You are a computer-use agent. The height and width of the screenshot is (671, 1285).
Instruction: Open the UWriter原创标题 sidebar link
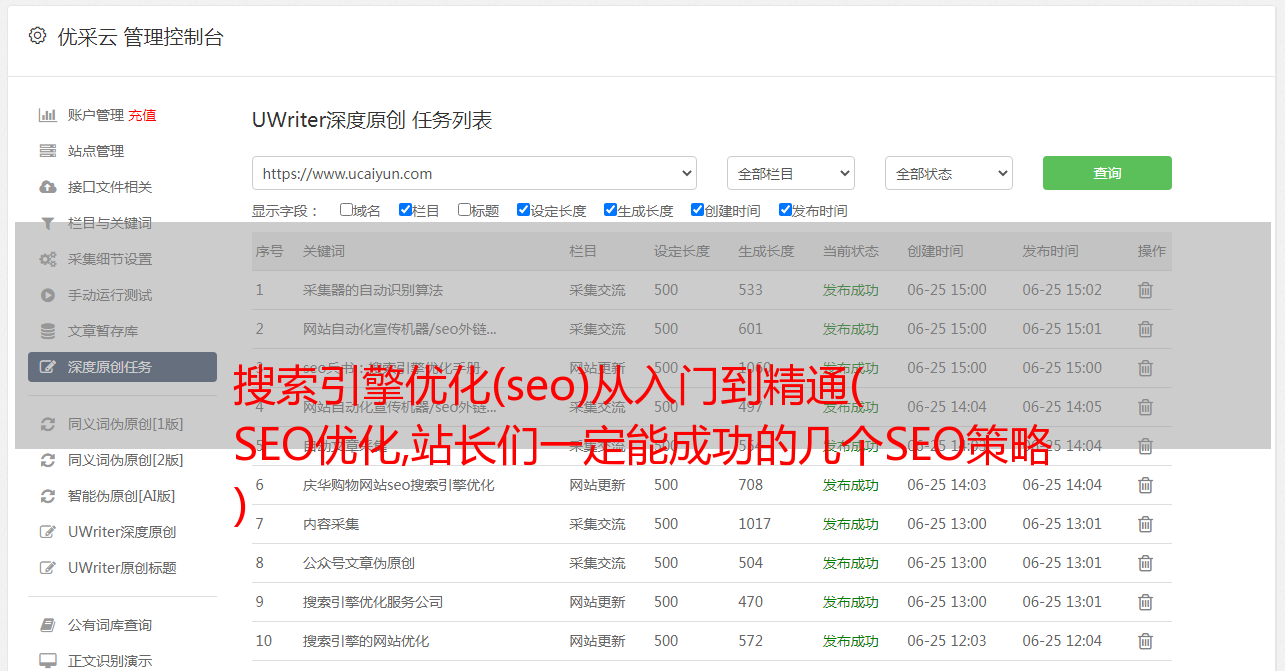coord(122,568)
